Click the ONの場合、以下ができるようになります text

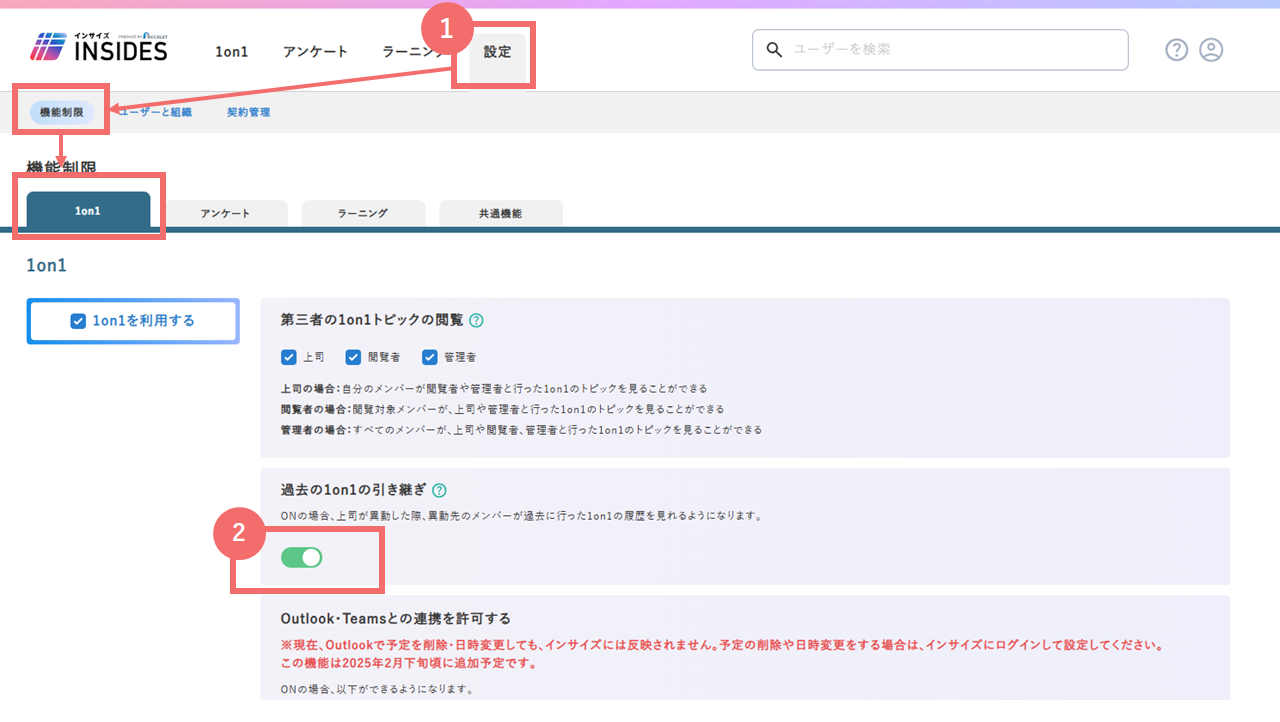[377, 690]
